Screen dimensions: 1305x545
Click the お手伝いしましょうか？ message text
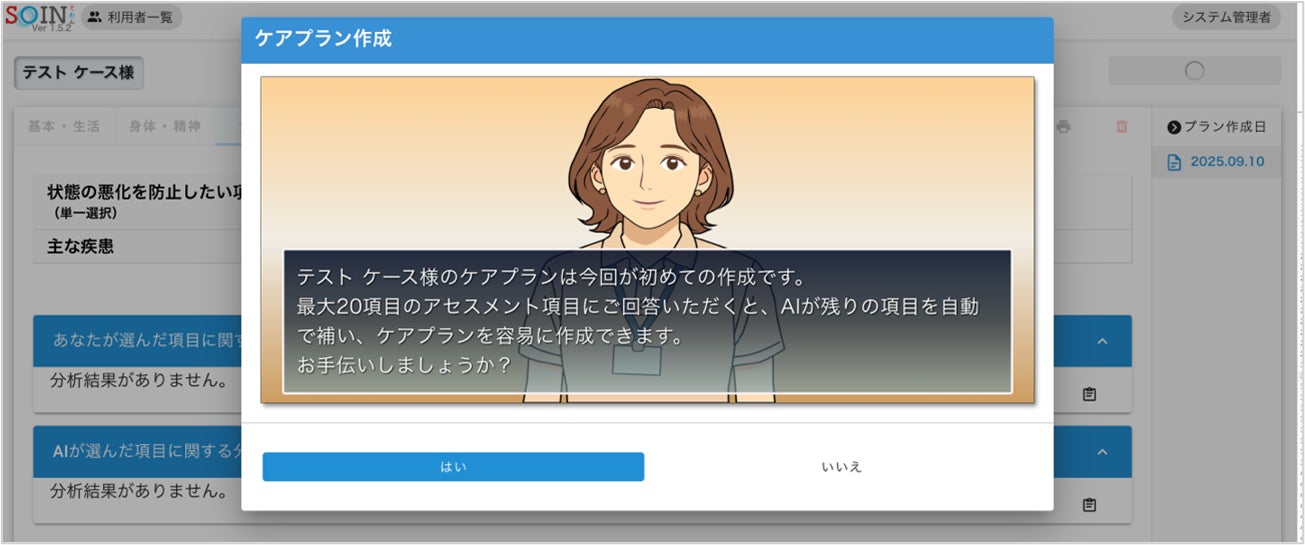coord(404,365)
